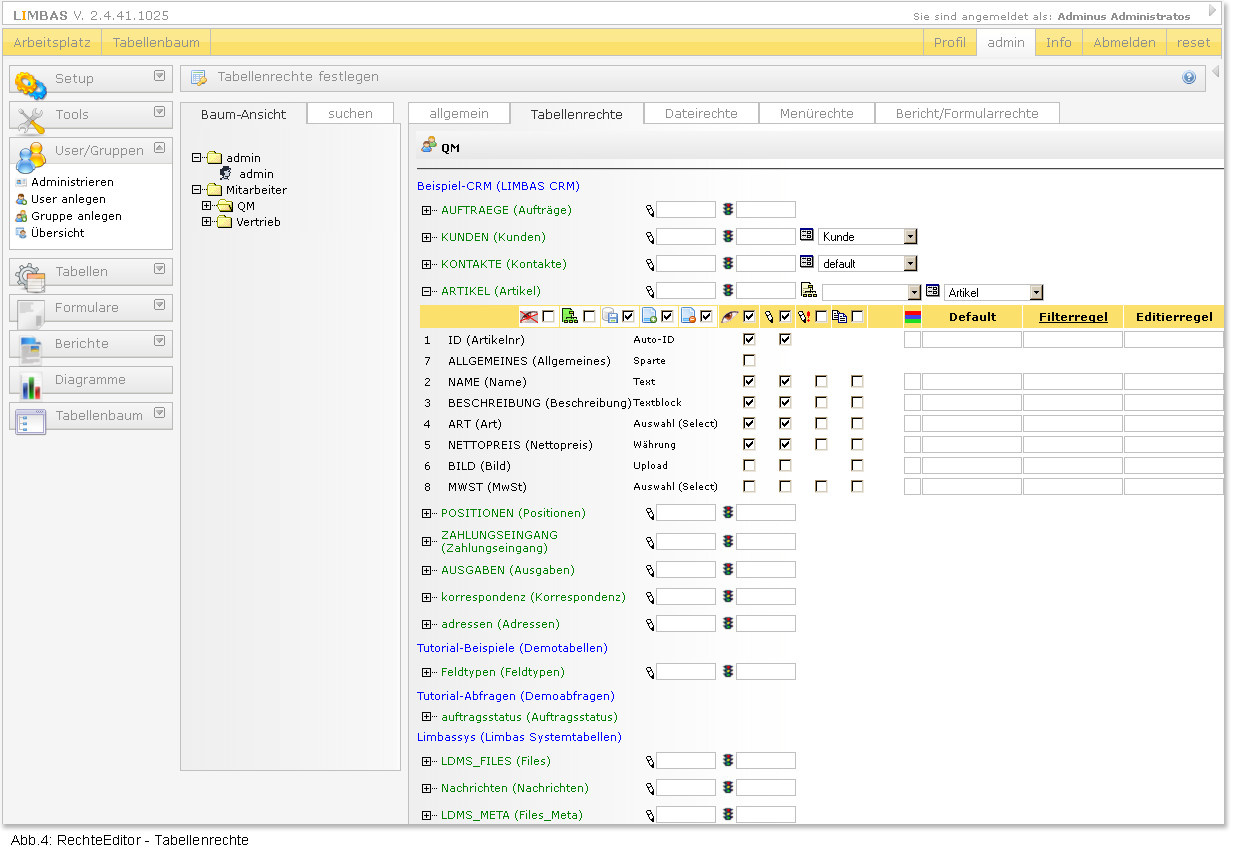Click the eye icon in ARTIKEL header row
Viewport: 1244px width, 855px height.
point(730,317)
